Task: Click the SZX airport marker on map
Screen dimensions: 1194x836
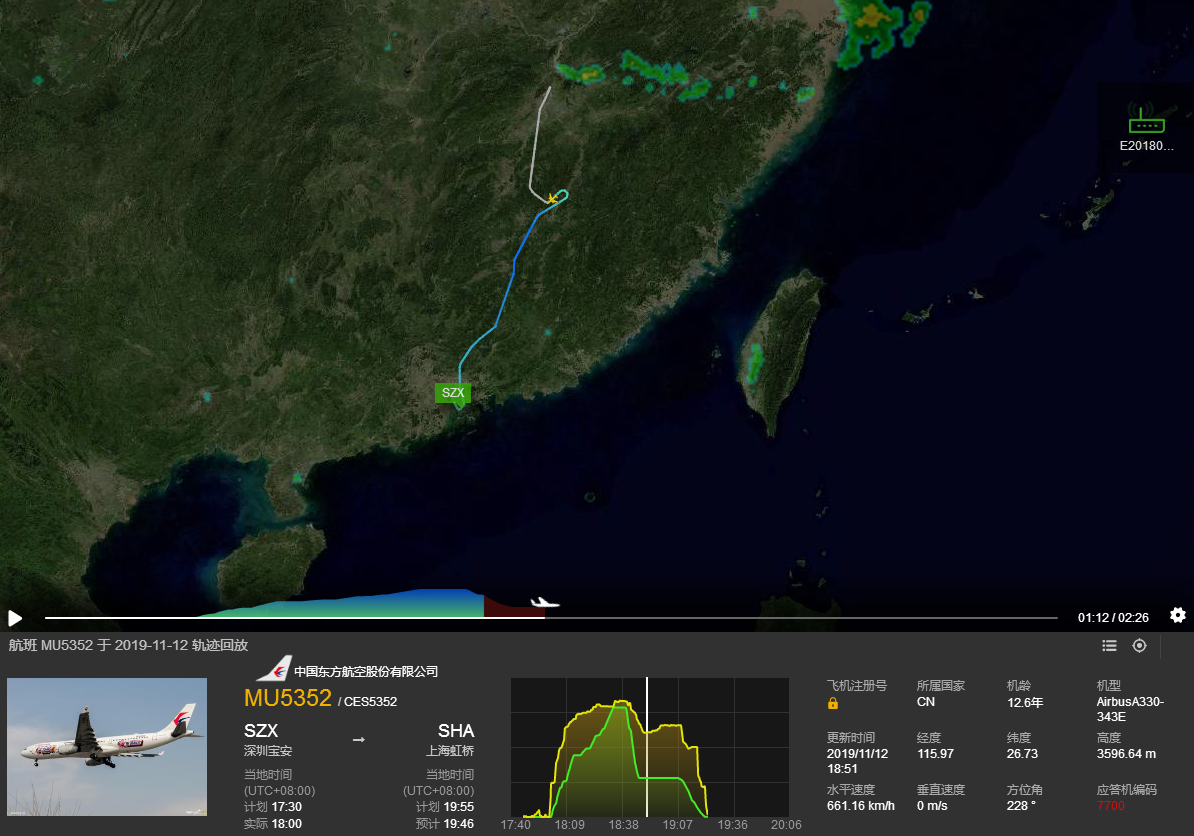Action: [453, 393]
